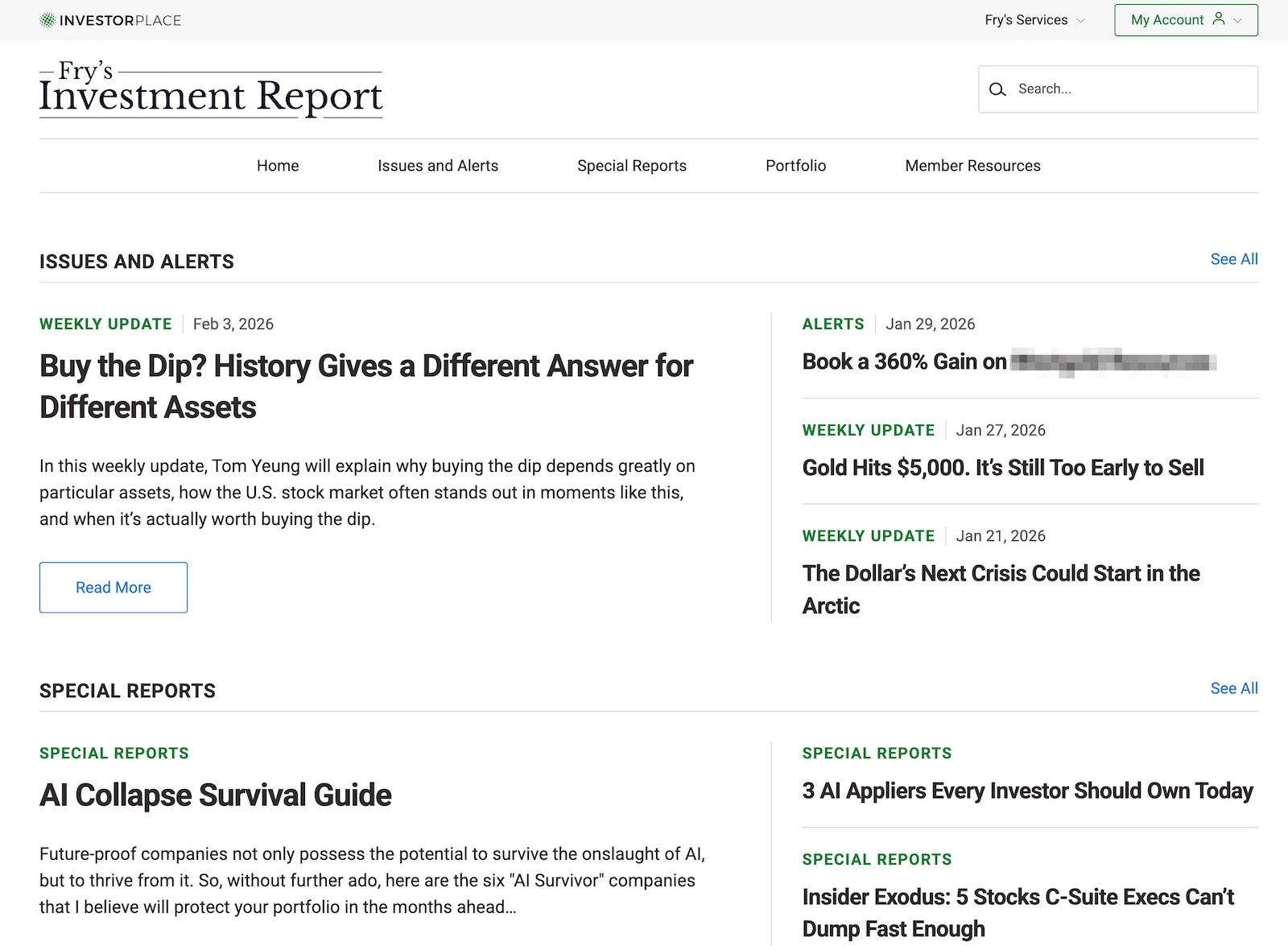Expand the Fry's Services dropdown

[1034, 20]
